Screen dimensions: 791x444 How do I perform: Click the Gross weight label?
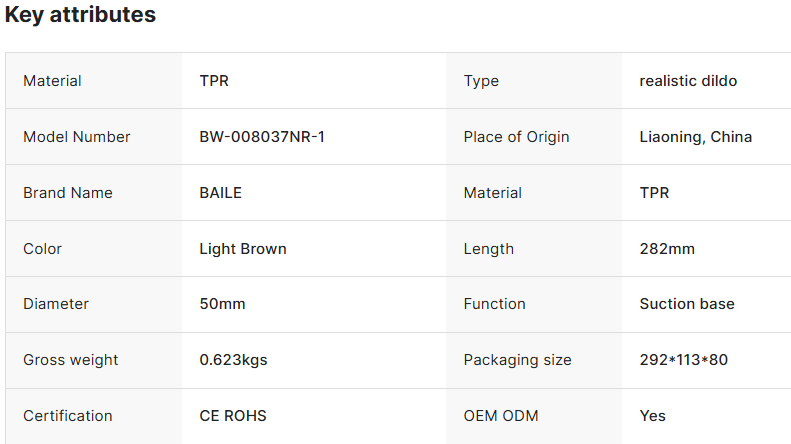(71, 360)
